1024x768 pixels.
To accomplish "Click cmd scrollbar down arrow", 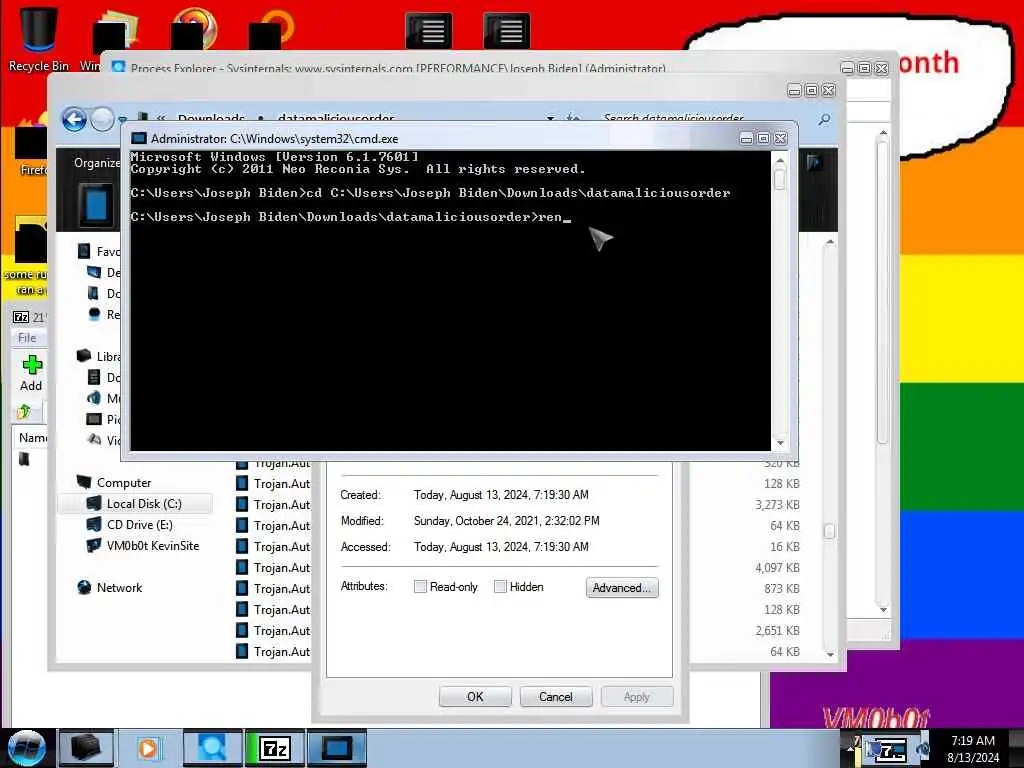I will coord(780,443).
